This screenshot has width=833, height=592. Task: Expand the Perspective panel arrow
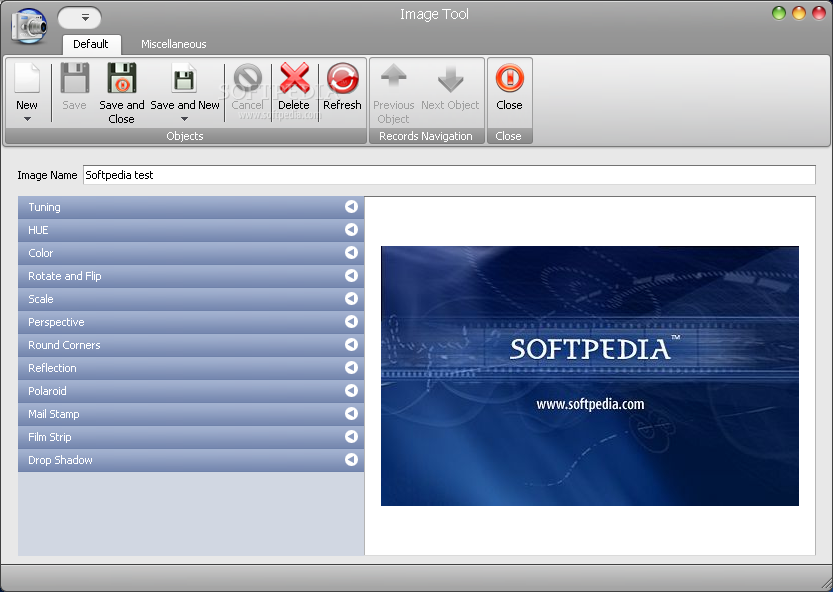(x=351, y=322)
